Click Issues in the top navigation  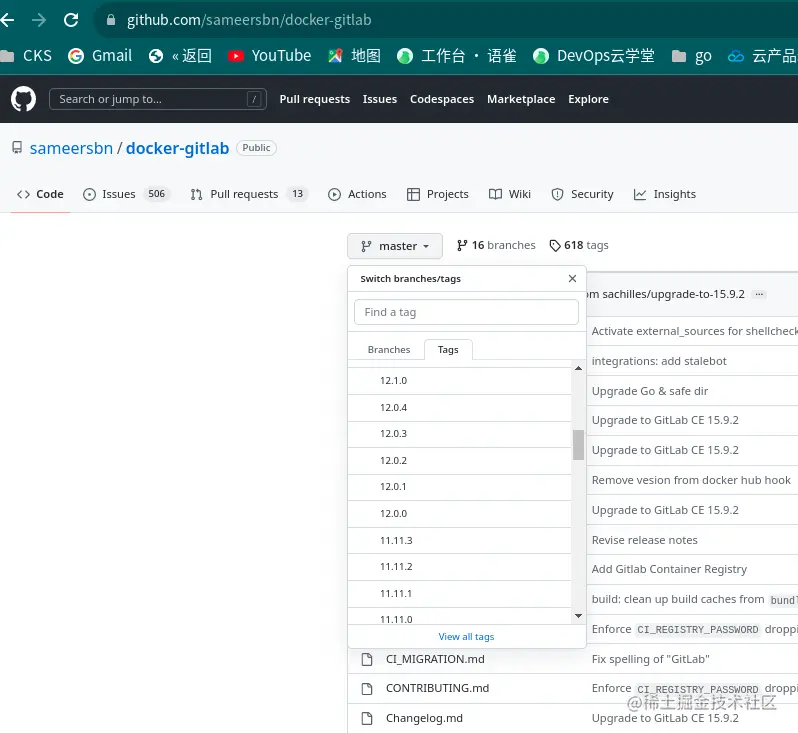point(380,99)
